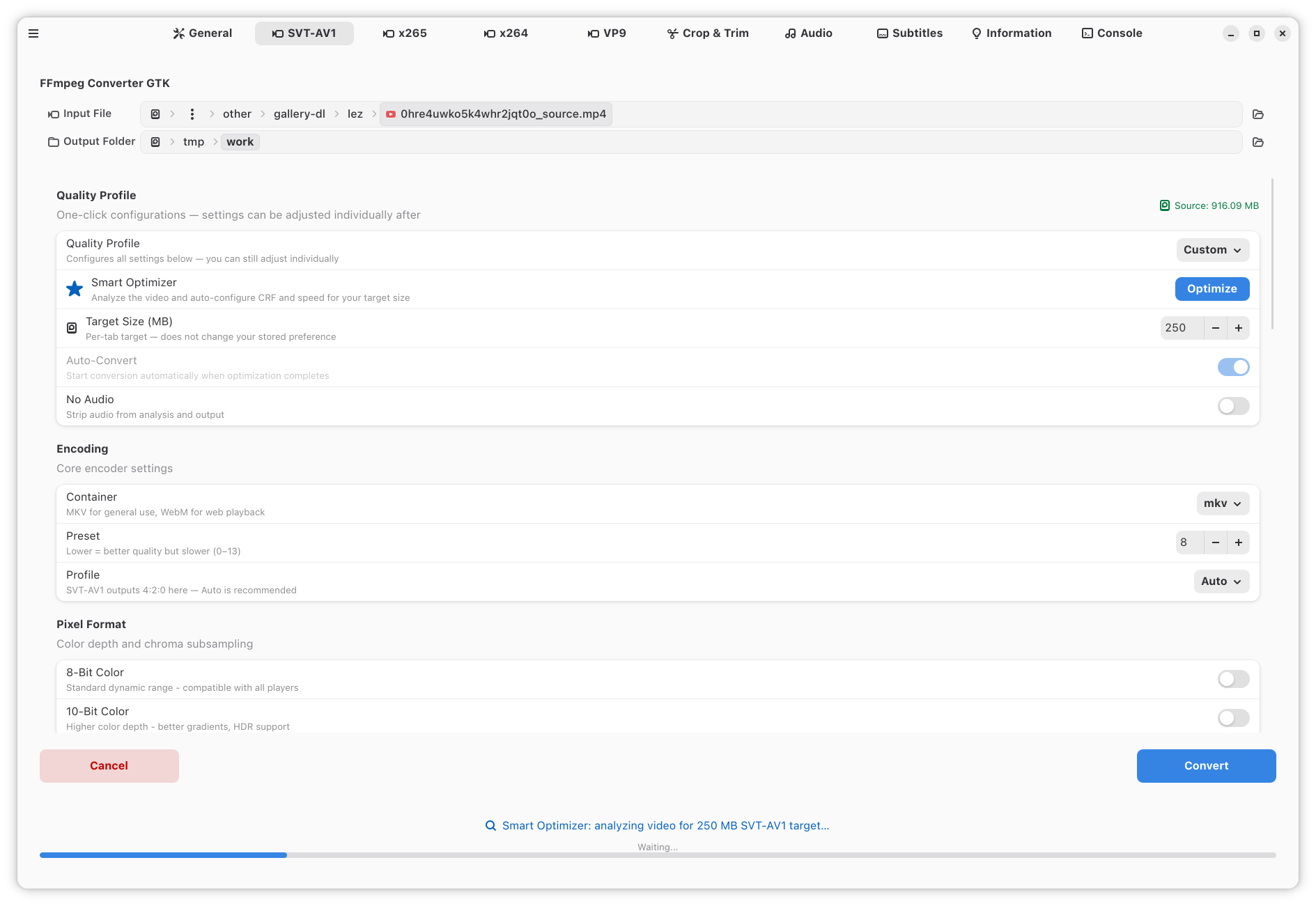Open the Crop & Trim tab
The width and height of the screenshot is (1316, 906).
click(x=708, y=33)
